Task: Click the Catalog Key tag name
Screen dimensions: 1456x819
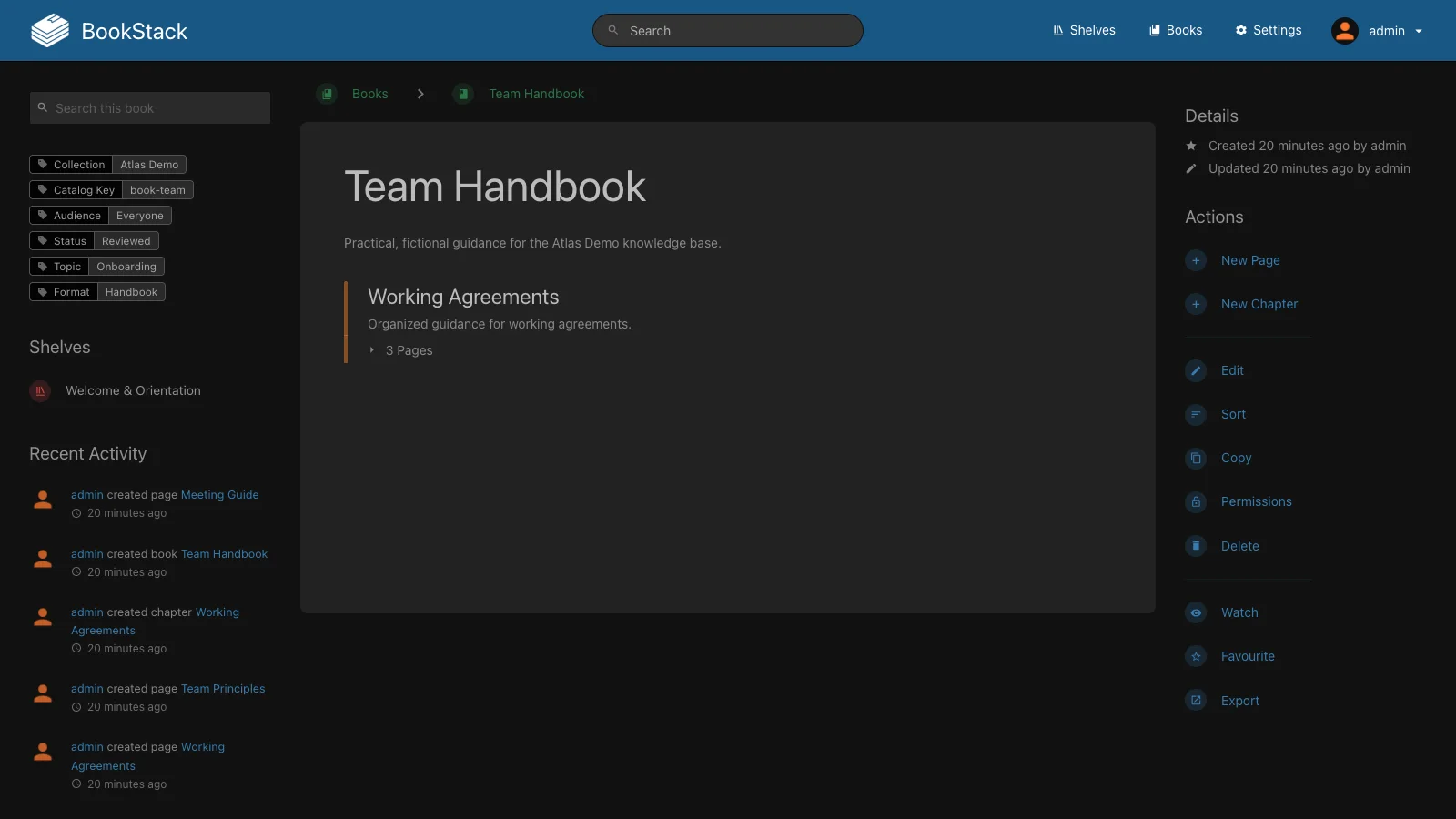Action: tap(76, 190)
